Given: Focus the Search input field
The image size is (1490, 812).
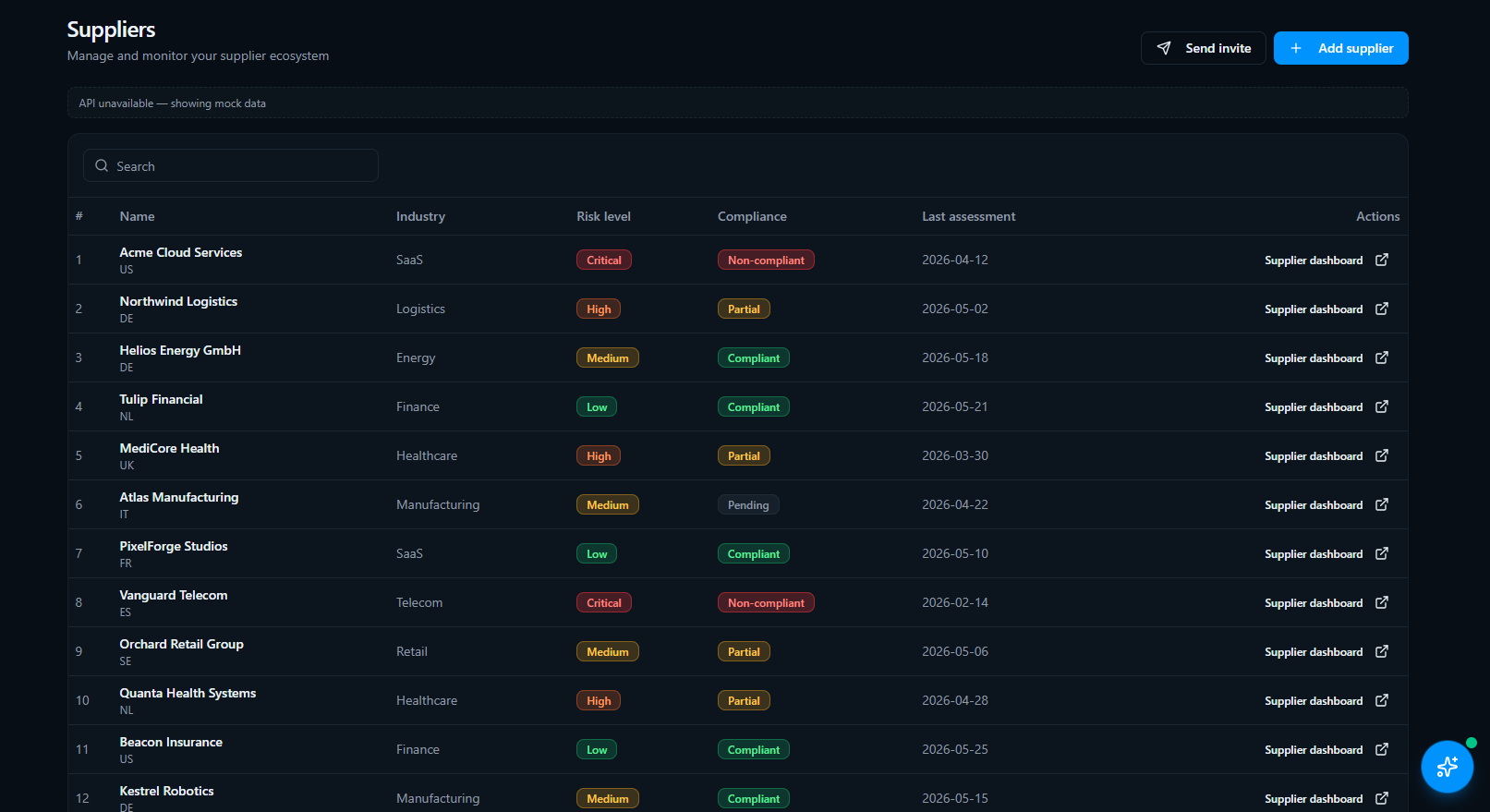Looking at the screenshot, I should [x=231, y=165].
